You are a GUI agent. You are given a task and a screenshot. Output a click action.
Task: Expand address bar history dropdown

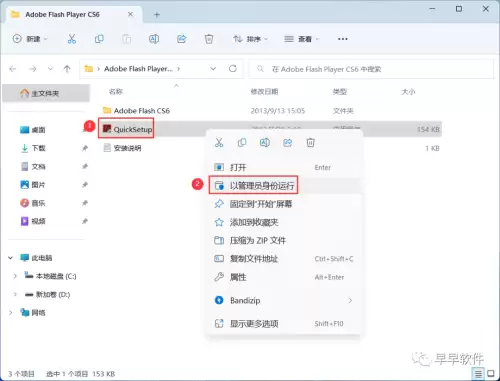coord(213,69)
